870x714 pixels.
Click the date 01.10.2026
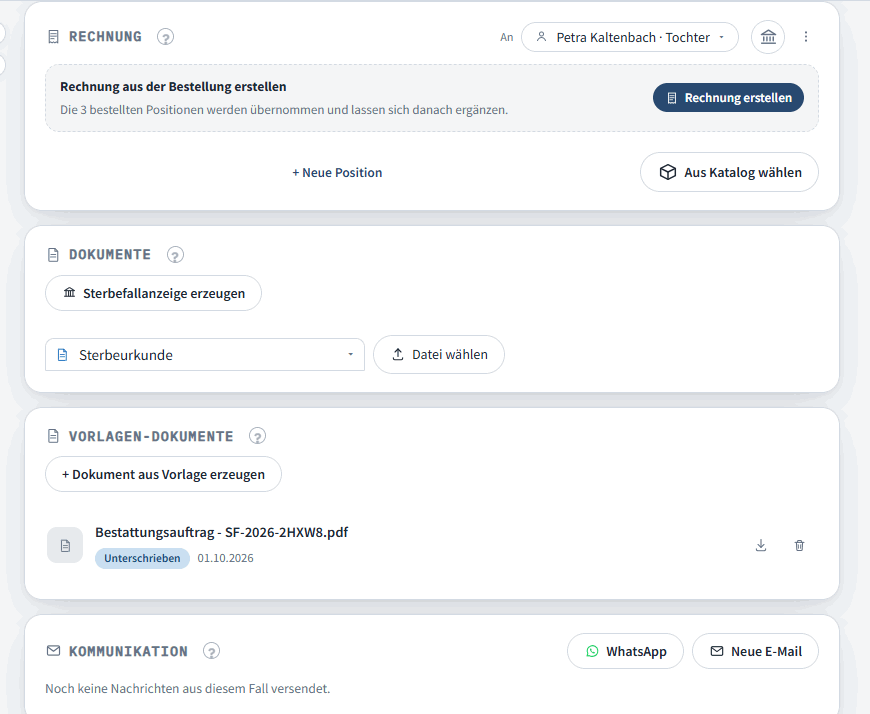point(225,558)
